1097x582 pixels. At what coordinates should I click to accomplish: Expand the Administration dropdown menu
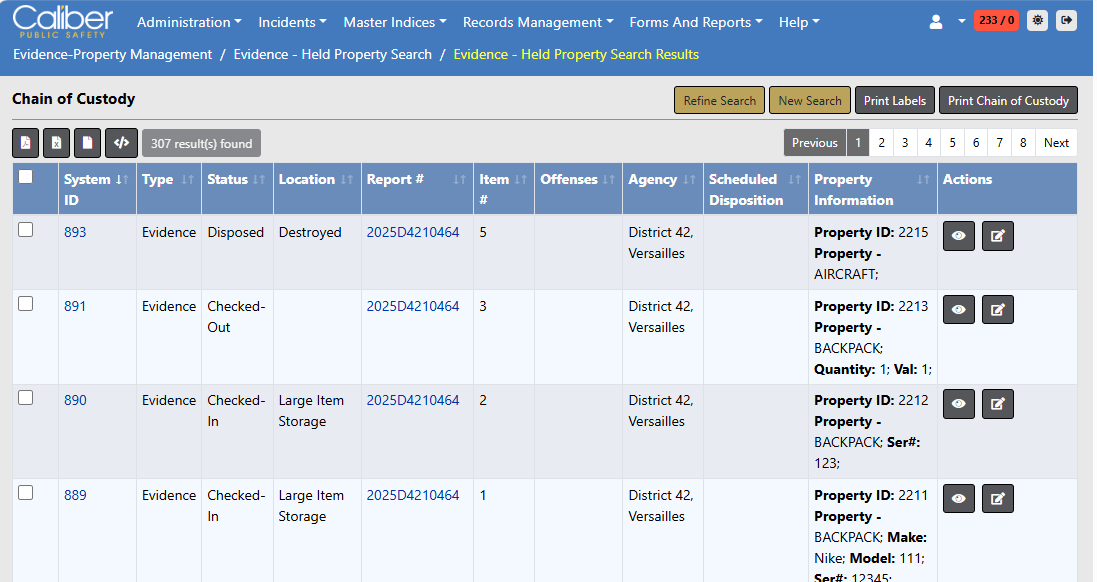coord(189,22)
